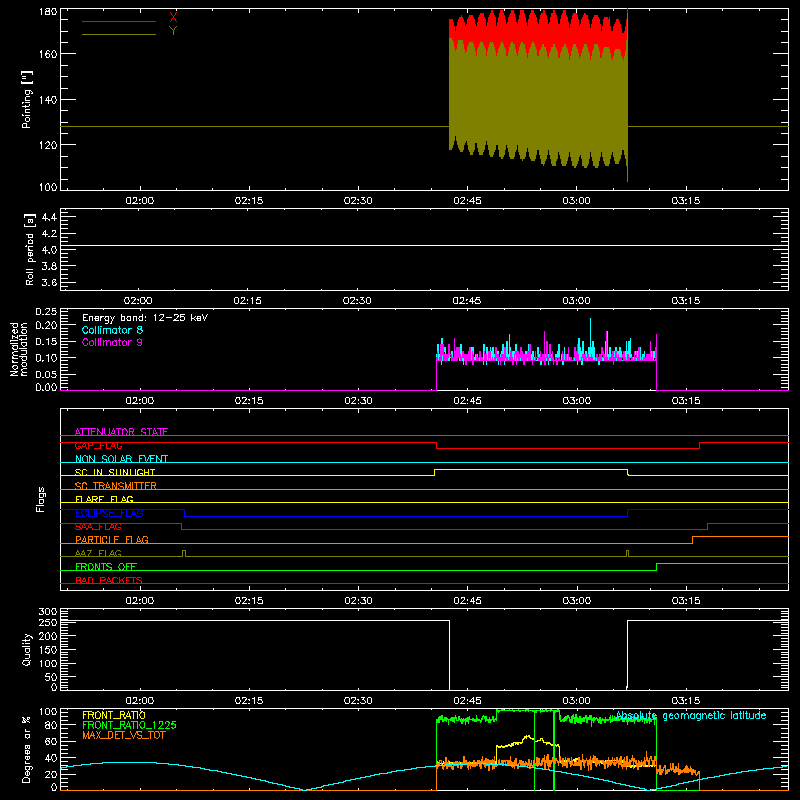The image size is (800, 800).
Task: Click 03:15 tick under Quality plot
Action: tap(686, 701)
